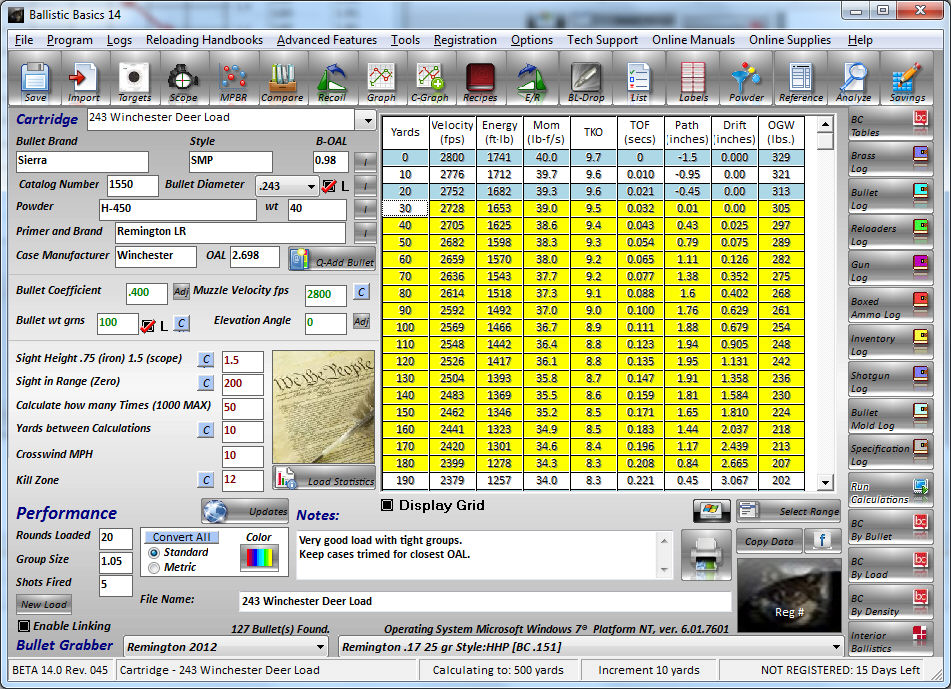Enable Linking checkbox
Viewport: 951px width, 689px height.
[x=24, y=626]
